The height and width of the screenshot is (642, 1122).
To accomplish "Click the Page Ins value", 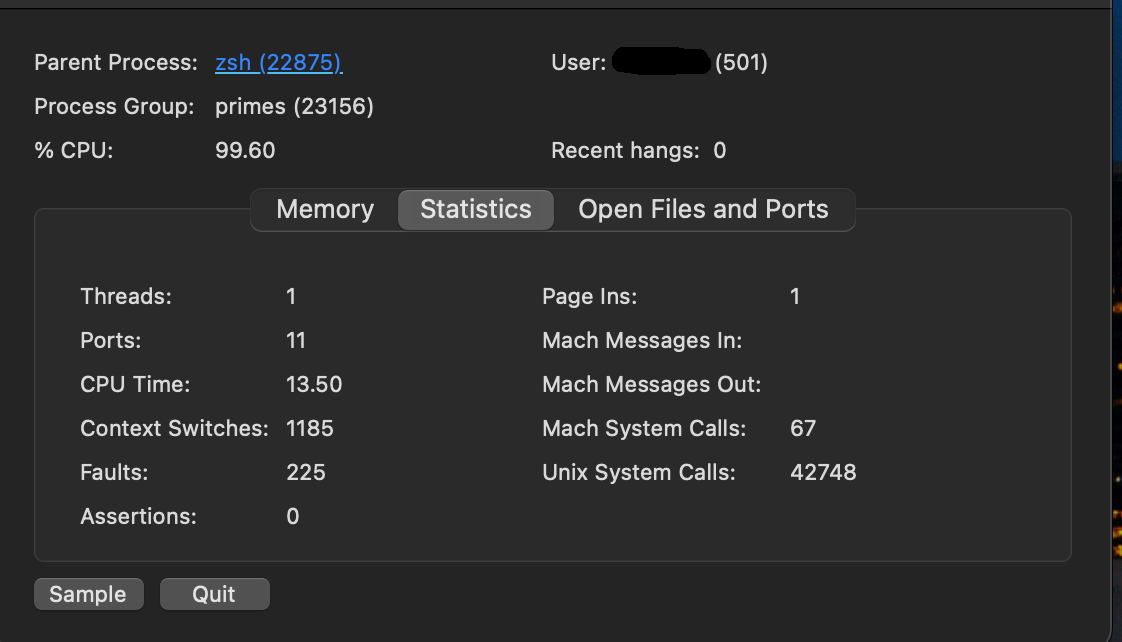I will coord(795,297).
